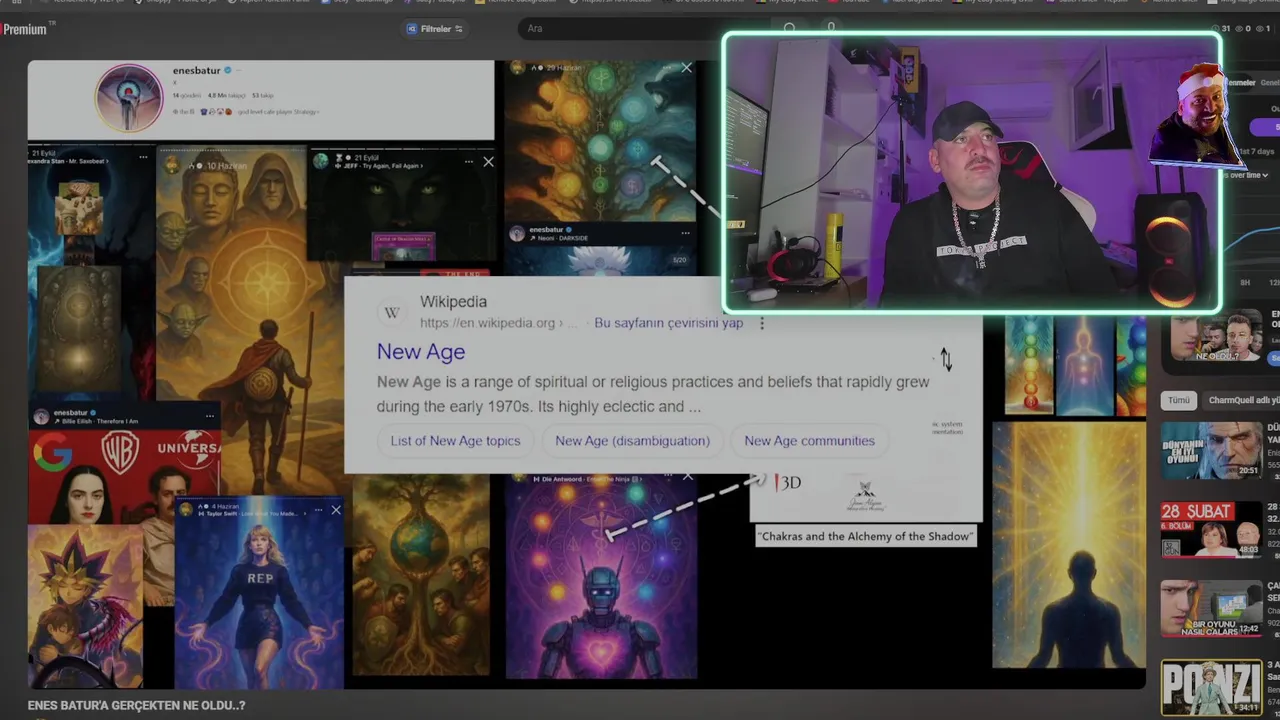Click the glowing silhouette artwork image
This screenshot has width=1280, height=720.
click(x=1069, y=545)
